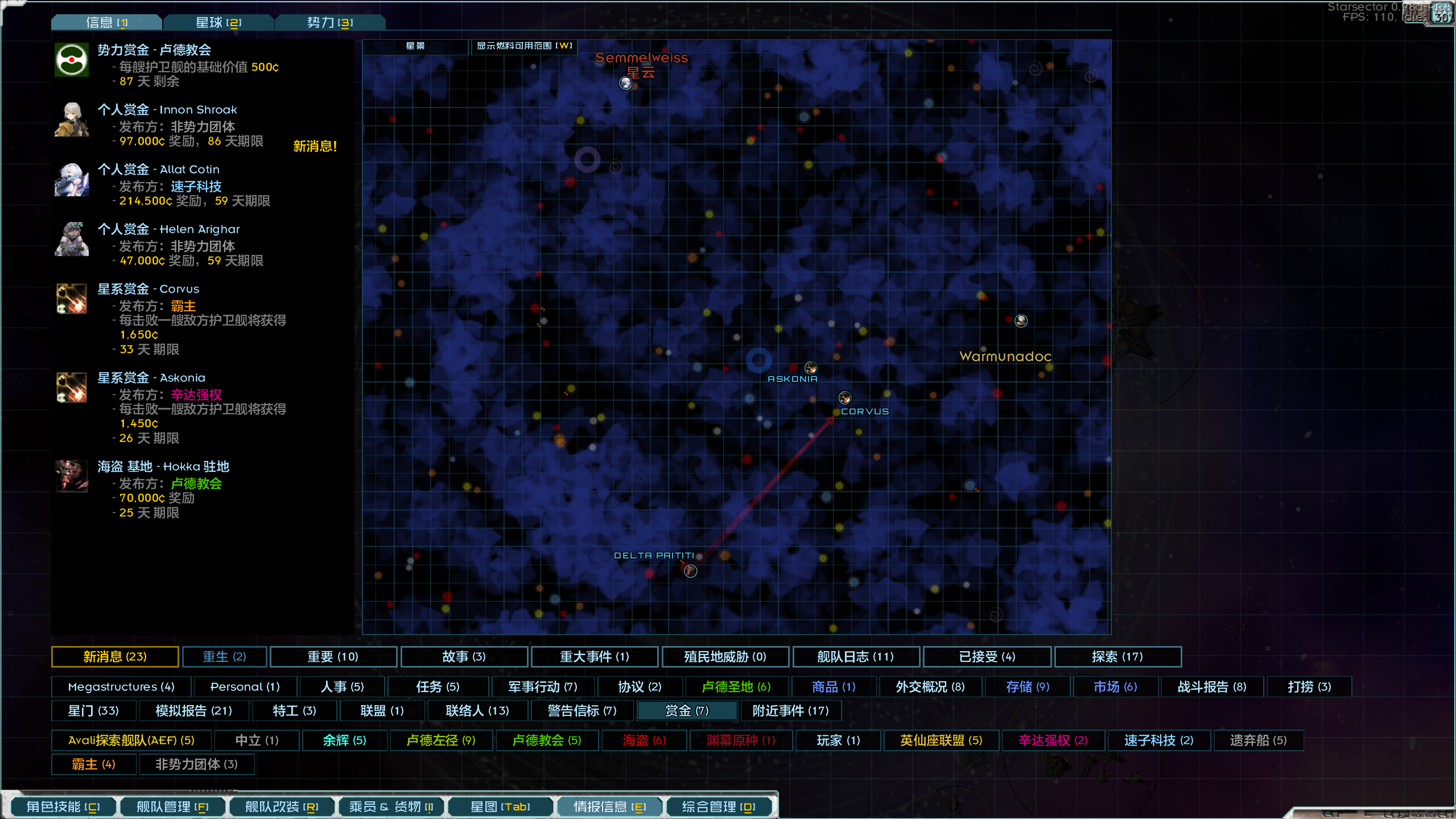Screen dimensions: 1456x819
Task: Click the ASKONIA system label on map
Action: pyautogui.click(x=792, y=379)
